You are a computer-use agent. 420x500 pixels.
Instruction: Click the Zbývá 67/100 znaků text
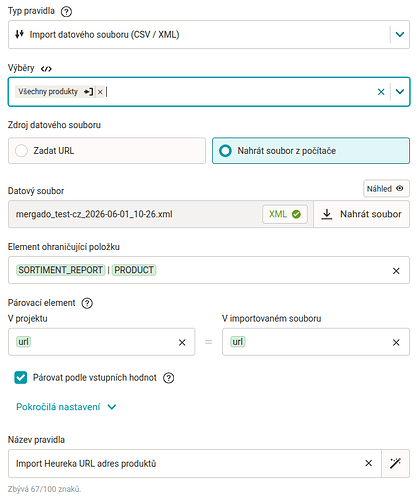point(44,489)
